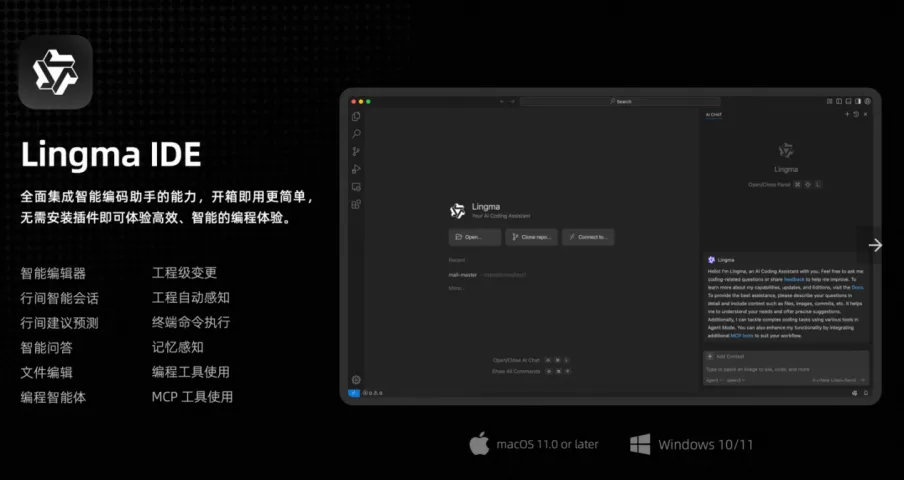
Task: Click the Add Context label
Action: tap(730, 357)
